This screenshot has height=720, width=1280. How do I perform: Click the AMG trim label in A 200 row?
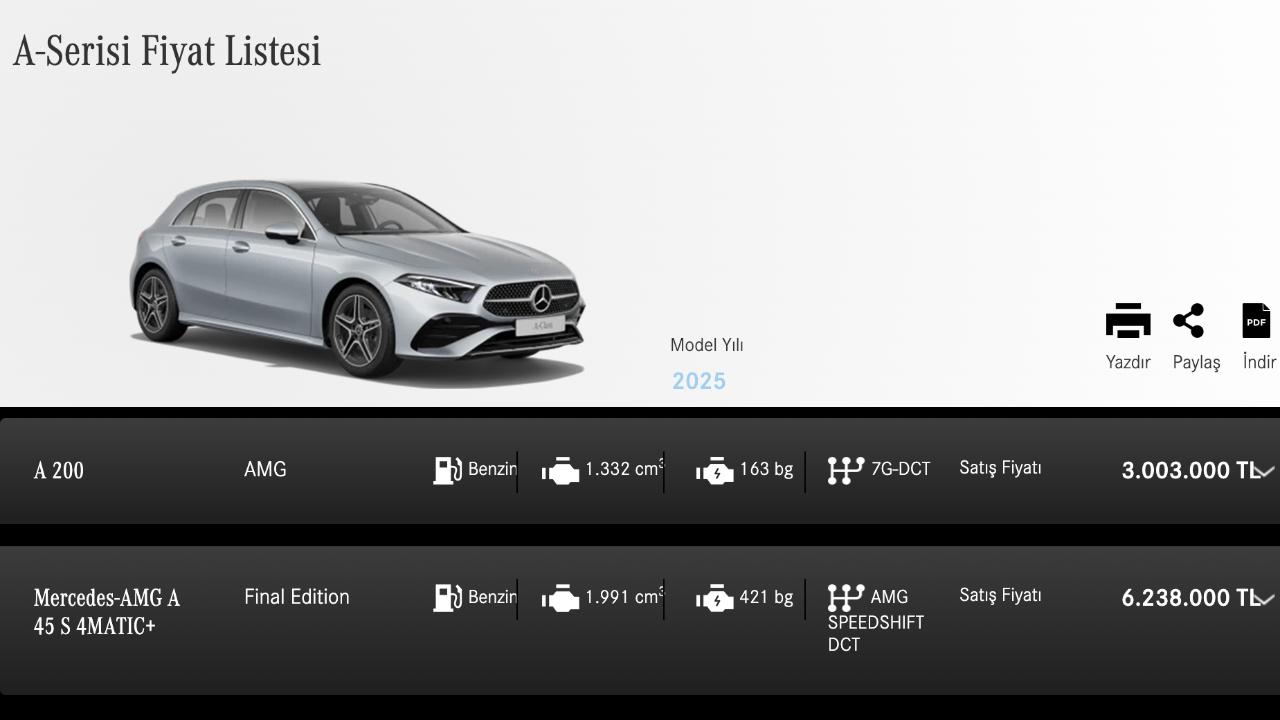pos(265,469)
